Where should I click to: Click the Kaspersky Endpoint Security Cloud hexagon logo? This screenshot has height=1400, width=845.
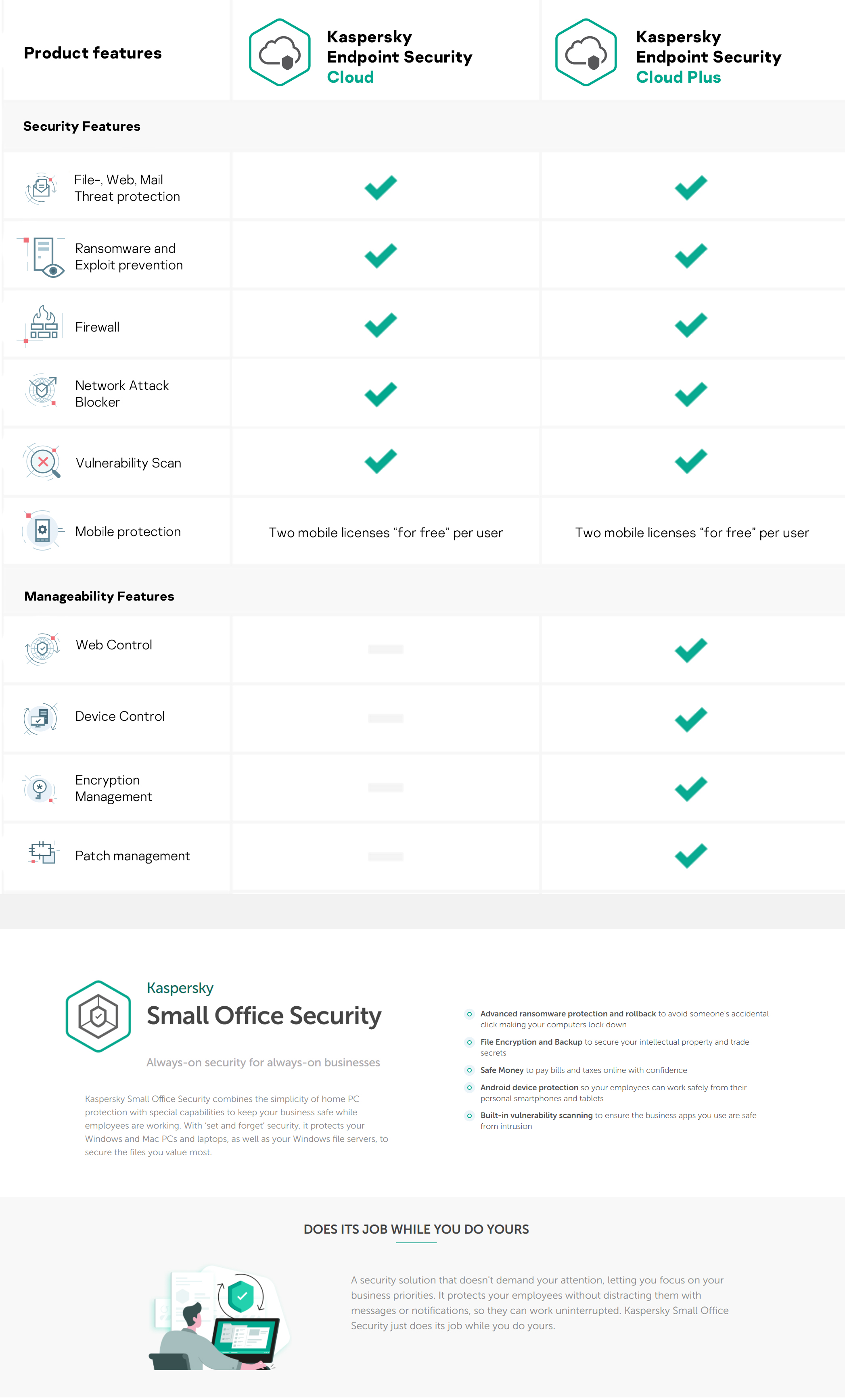click(x=280, y=52)
